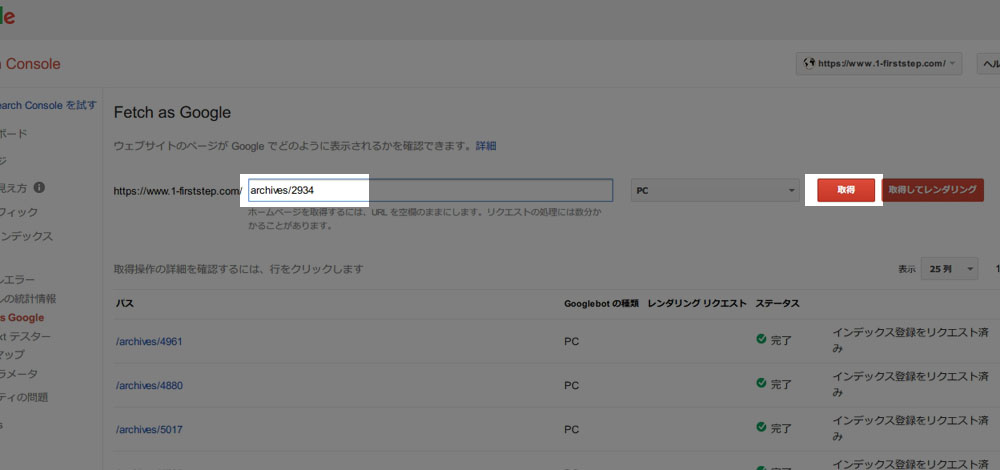The image size is (1000, 470).
Task: Click the red 取得 fetch button
Action: (x=846, y=190)
